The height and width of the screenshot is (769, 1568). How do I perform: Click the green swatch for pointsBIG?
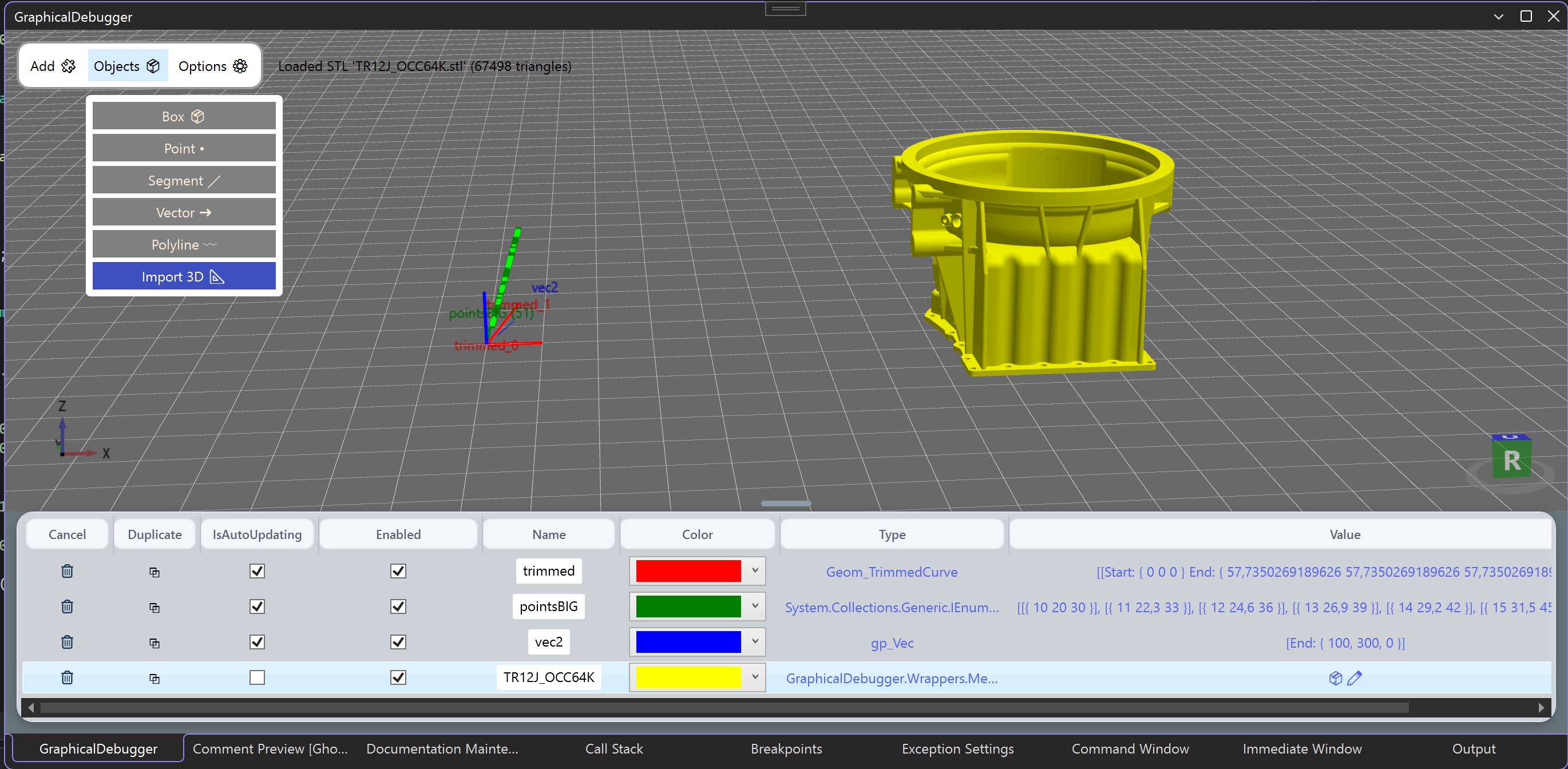(688, 606)
